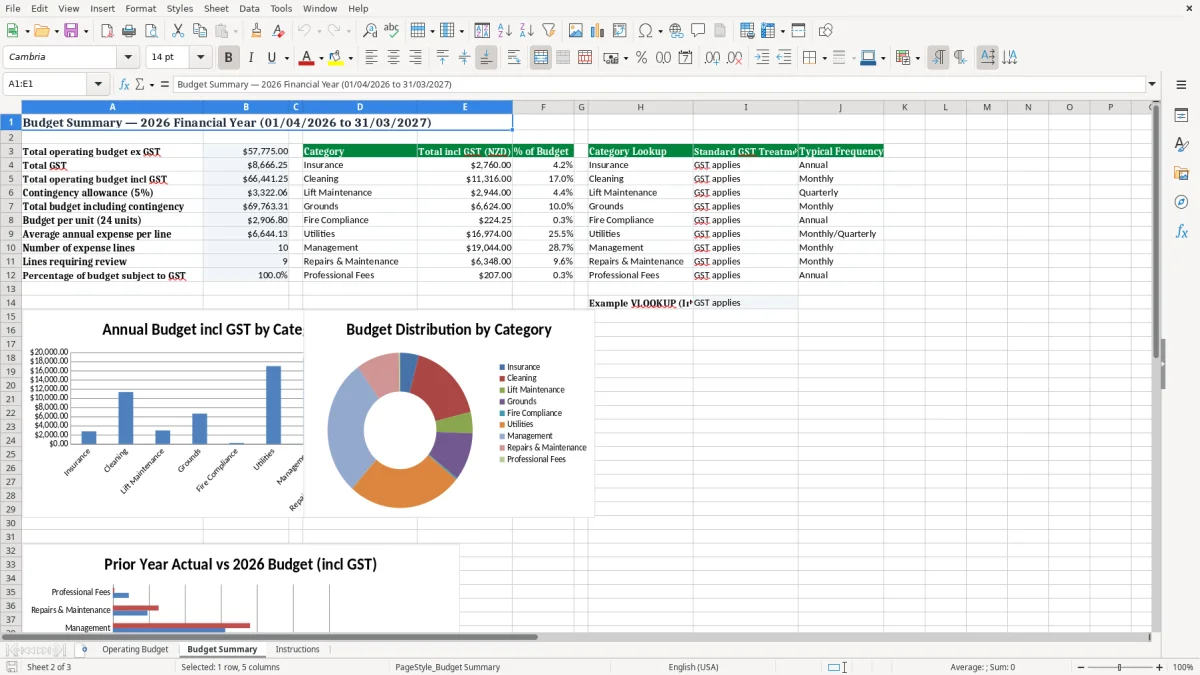The width and height of the screenshot is (1200, 675).
Task: Toggle Italic formatting
Action: (250, 57)
